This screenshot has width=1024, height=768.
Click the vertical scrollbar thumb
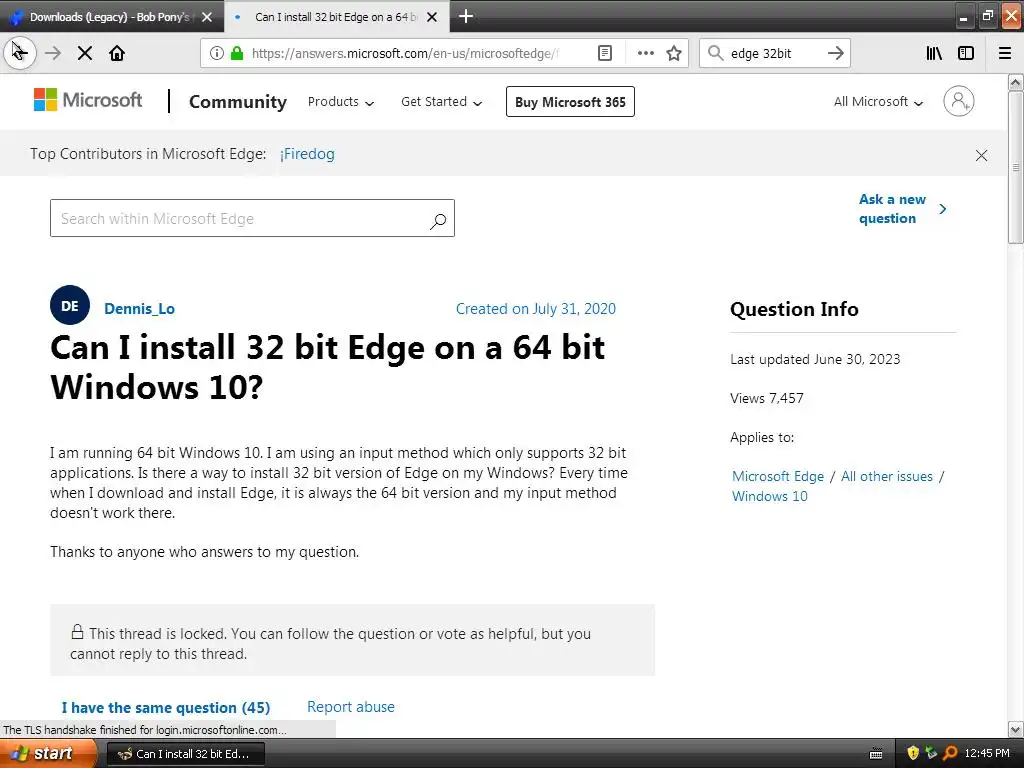coord(1016,167)
